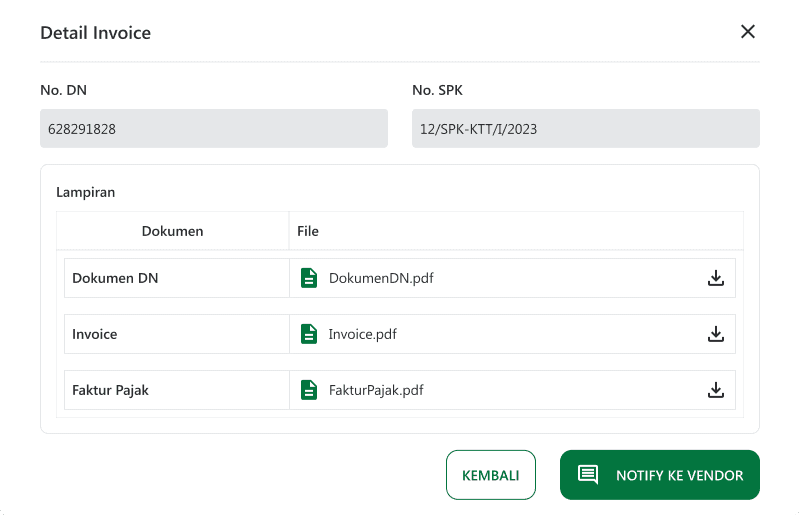This screenshot has height=516, width=800.
Task: Open the DokumenDN.pdf file name
Action: (381, 278)
